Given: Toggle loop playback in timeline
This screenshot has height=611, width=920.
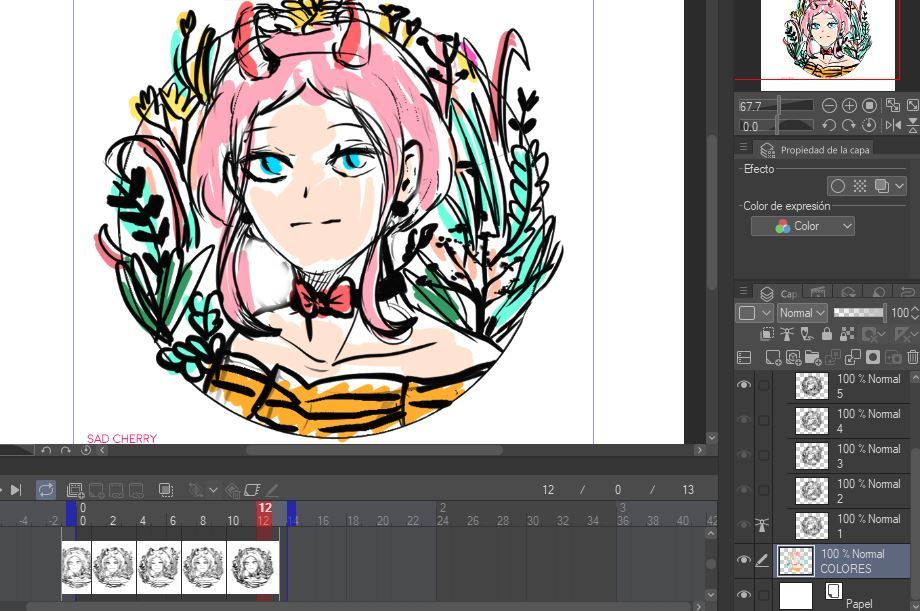Looking at the screenshot, I should pos(46,490).
